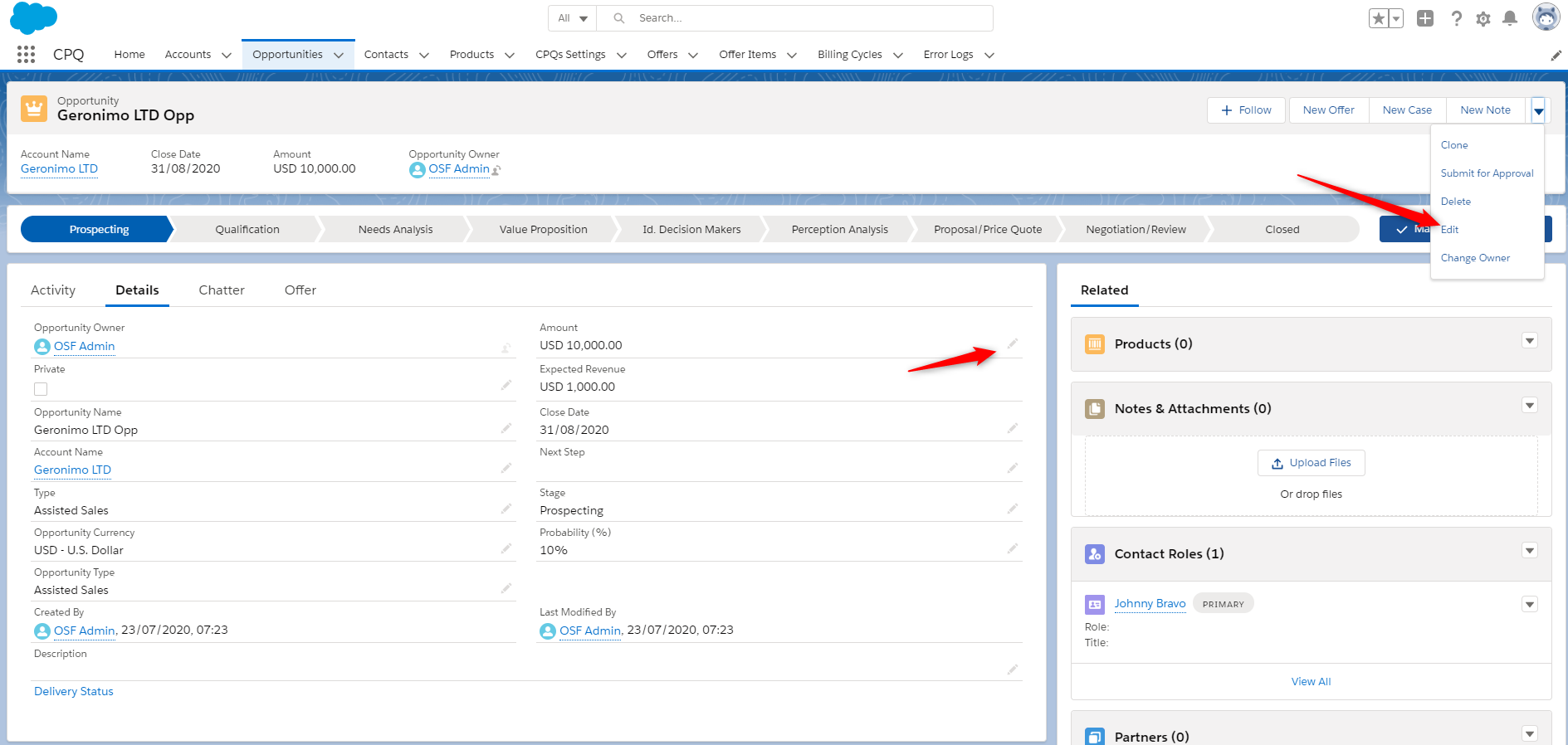Click the Opportunity crown icon
Screen dimensions: 1568x745
click(x=34, y=109)
